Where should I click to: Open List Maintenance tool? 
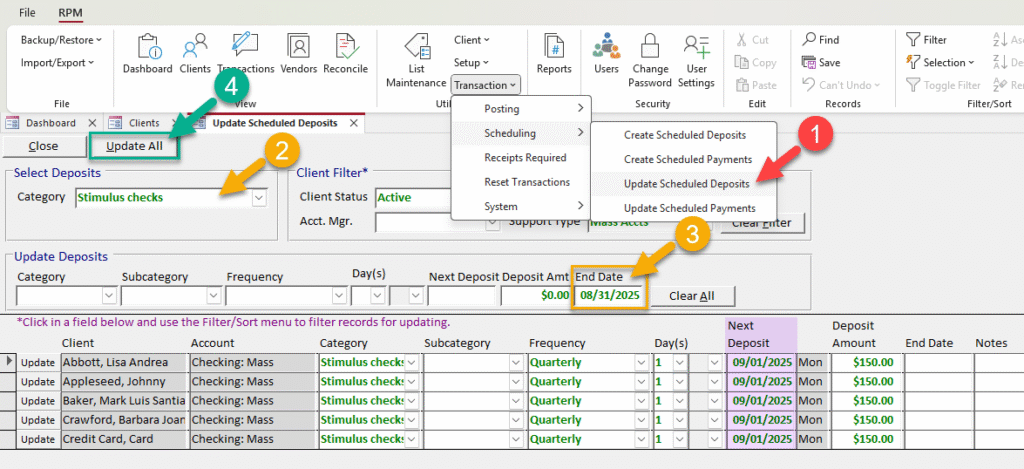pyautogui.click(x=416, y=59)
